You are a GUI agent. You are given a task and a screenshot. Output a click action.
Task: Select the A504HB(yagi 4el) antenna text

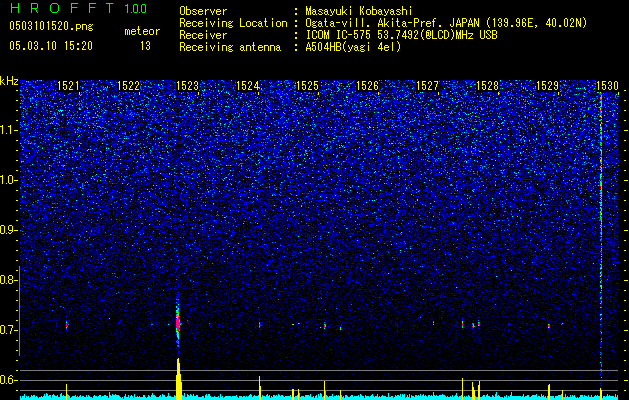pyautogui.click(x=353, y=47)
